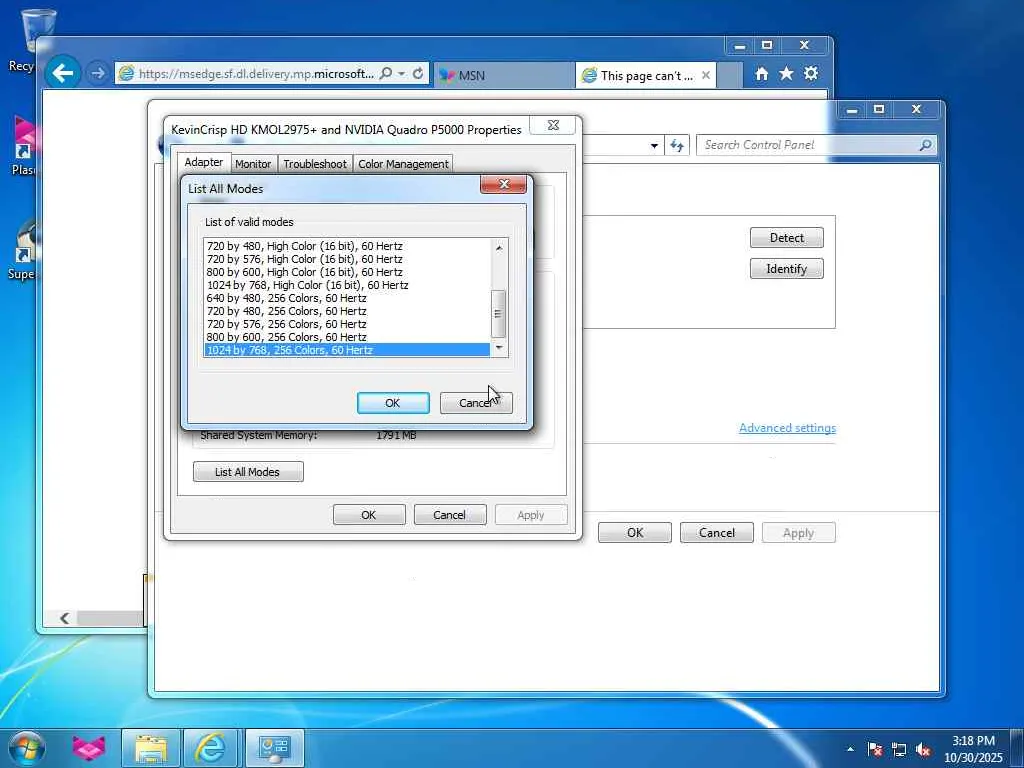Switch to the MSN tab in Internet Explorer

tap(504, 75)
